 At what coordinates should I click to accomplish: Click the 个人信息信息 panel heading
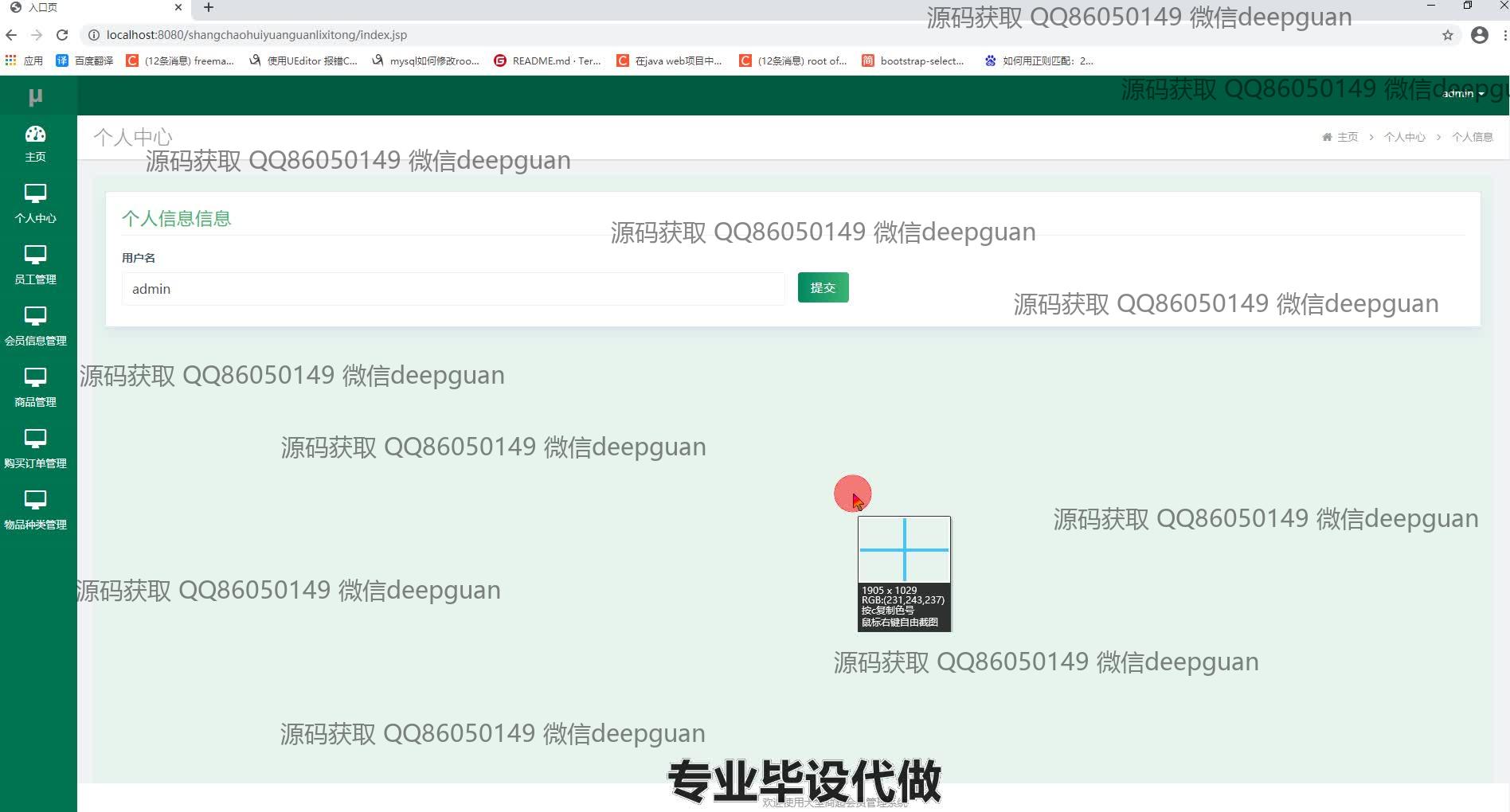176,218
